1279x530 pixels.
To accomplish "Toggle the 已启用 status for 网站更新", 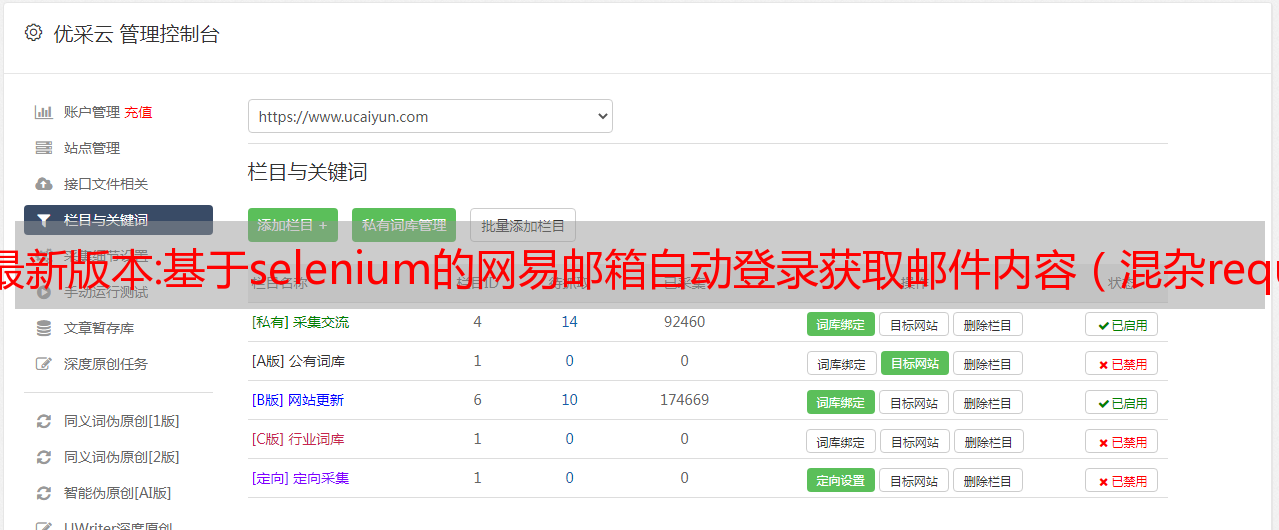I will coord(1122,402).
